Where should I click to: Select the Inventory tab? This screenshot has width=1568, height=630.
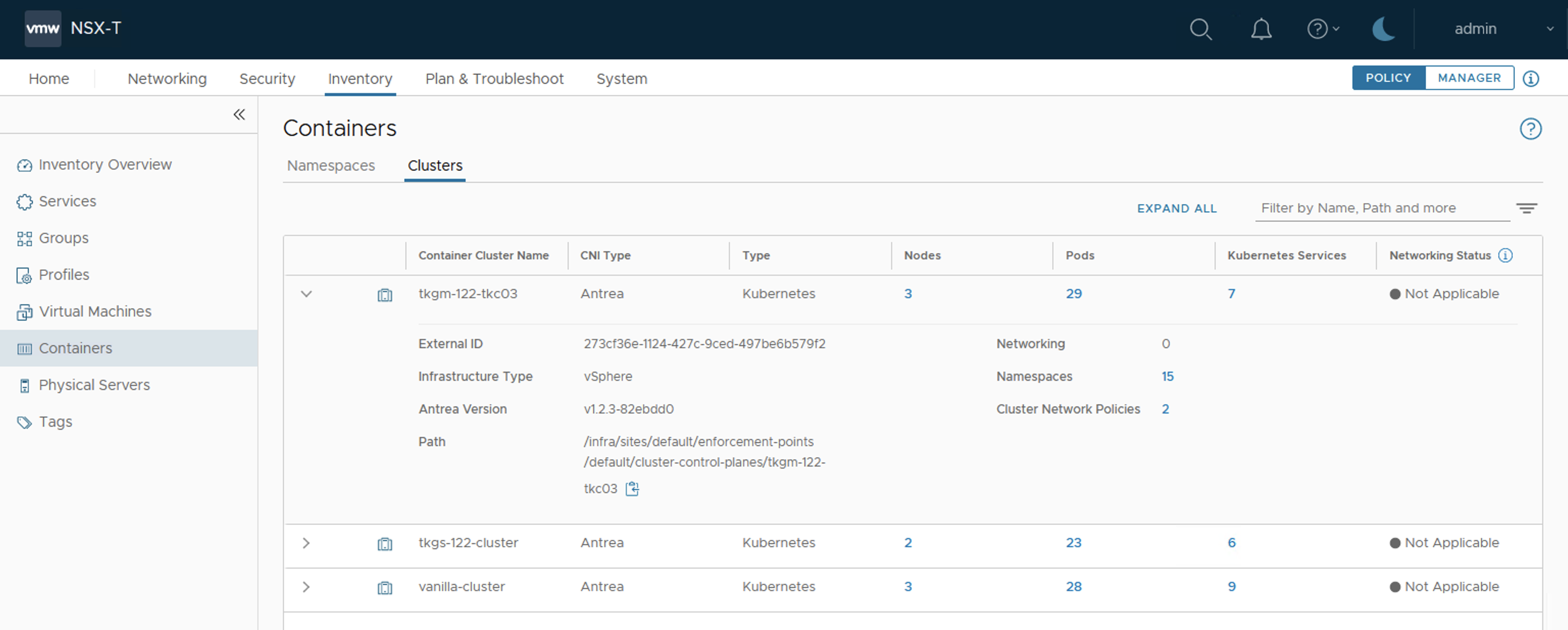(x=360, y=79)
